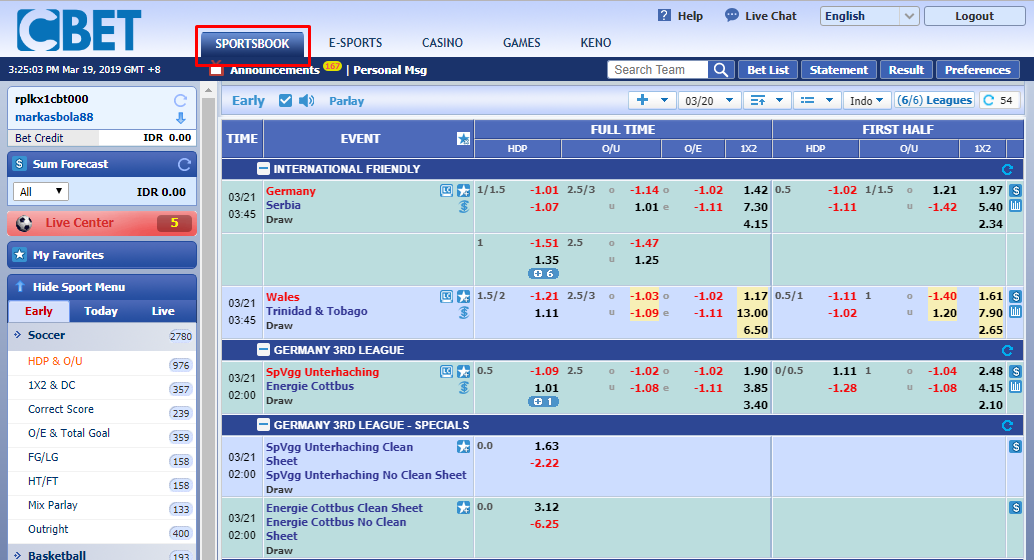Refresh the rplkx1cbt000 account balance
Viewport: 1034px width, 560px height.
[x=180, y=100]
